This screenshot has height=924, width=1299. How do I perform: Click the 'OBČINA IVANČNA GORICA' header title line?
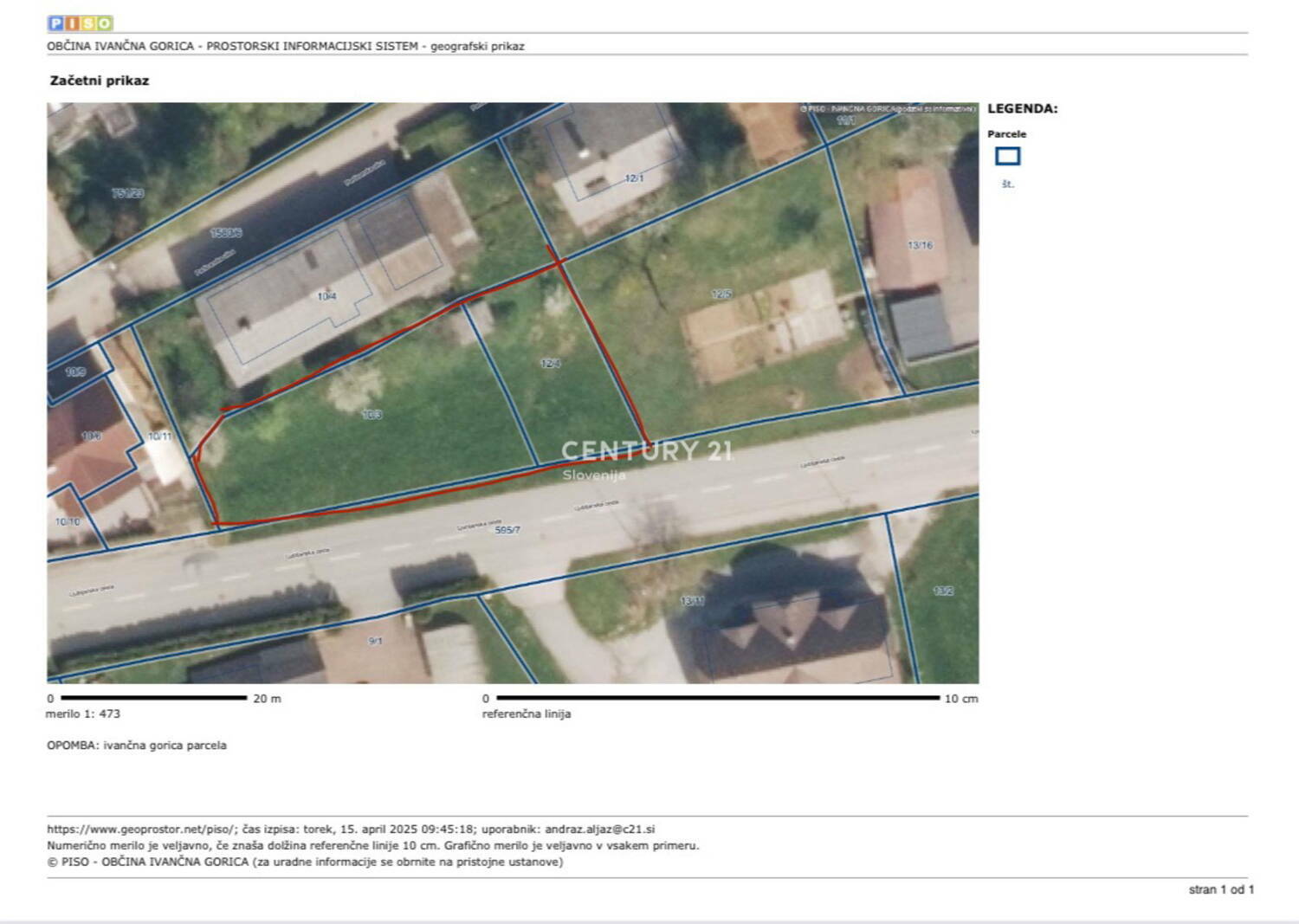click(x=286, y=46)
